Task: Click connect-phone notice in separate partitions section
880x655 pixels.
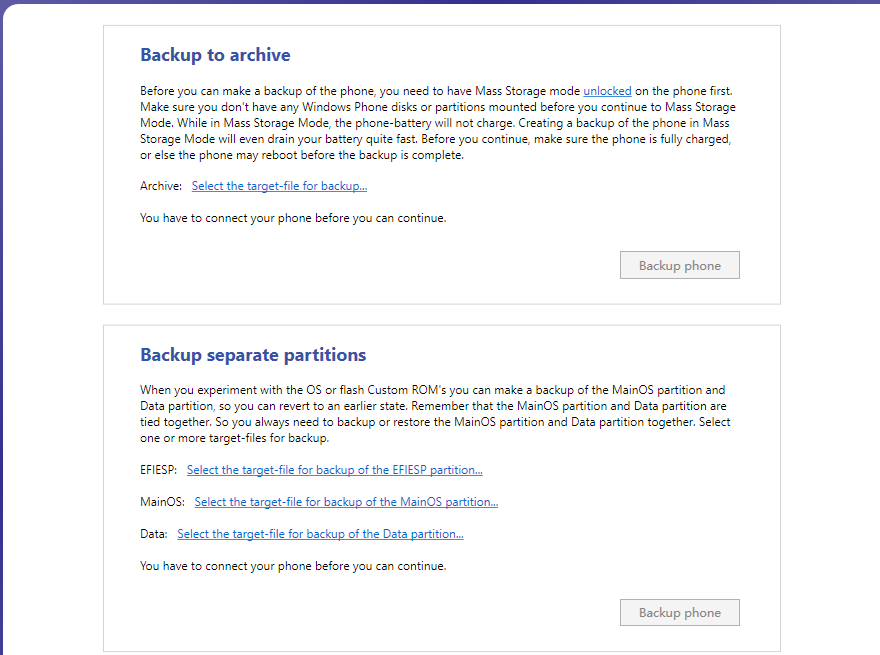Action: point(292,566)
